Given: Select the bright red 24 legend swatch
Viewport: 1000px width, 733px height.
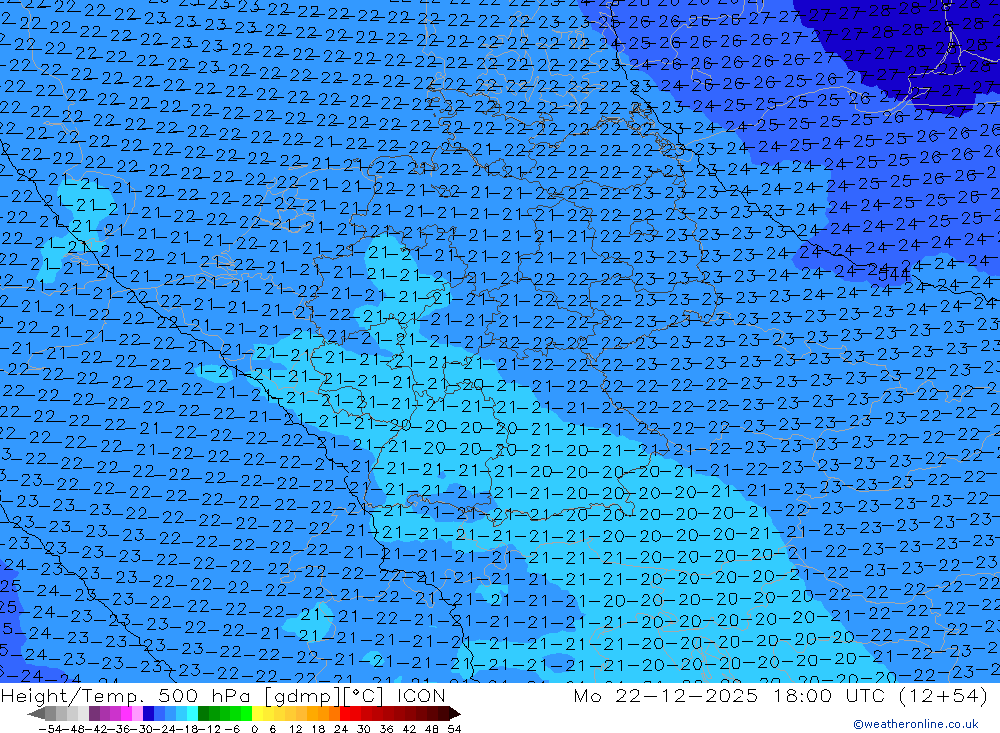Looking at the screenshot, I should pos(345,713).
